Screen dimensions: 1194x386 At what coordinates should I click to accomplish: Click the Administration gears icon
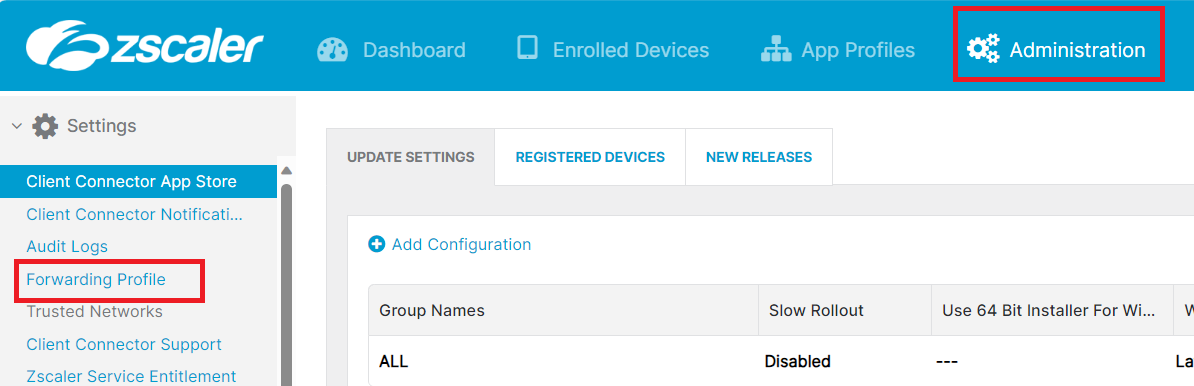tap(983, 49)
